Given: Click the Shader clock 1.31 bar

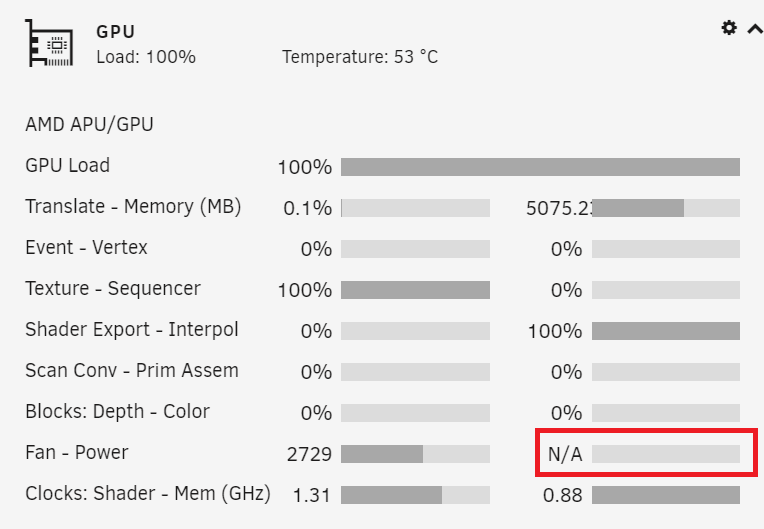Looking at the screenshot, I should [416, 495].
